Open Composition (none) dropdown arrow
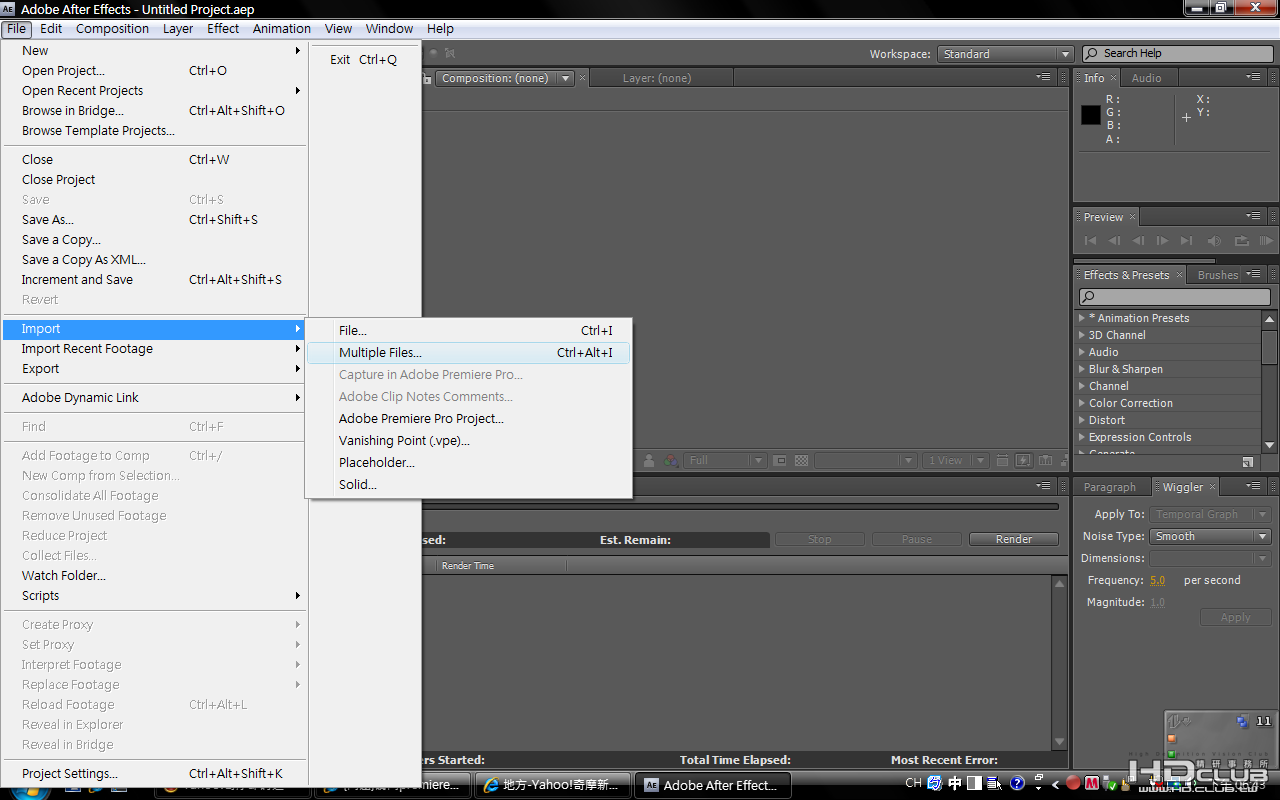This screenshot has height=800, width=1280. pyautogui.click(x=566, y=78)
